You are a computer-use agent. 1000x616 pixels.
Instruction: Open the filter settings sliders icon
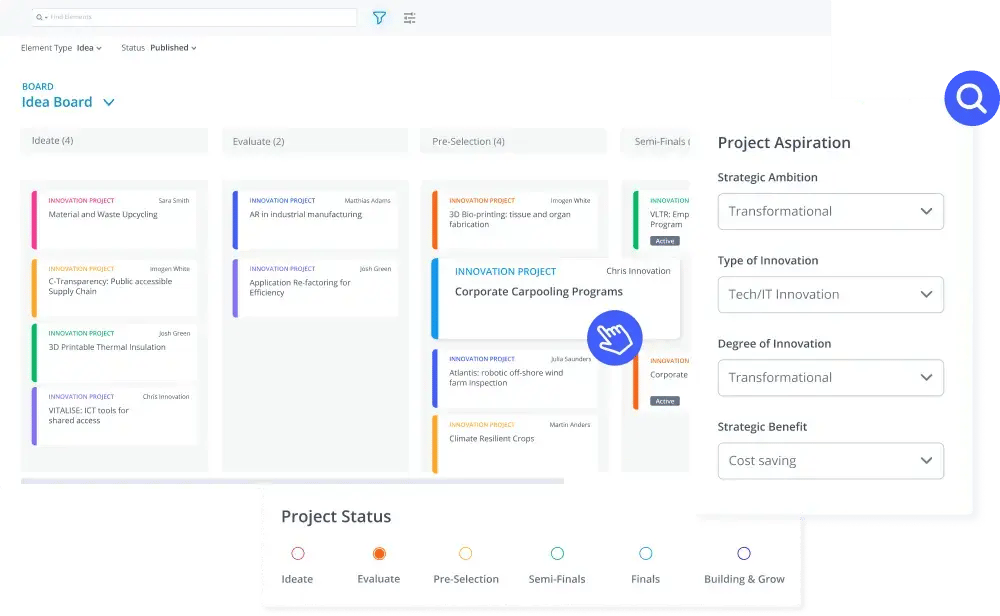click(409, 18)
